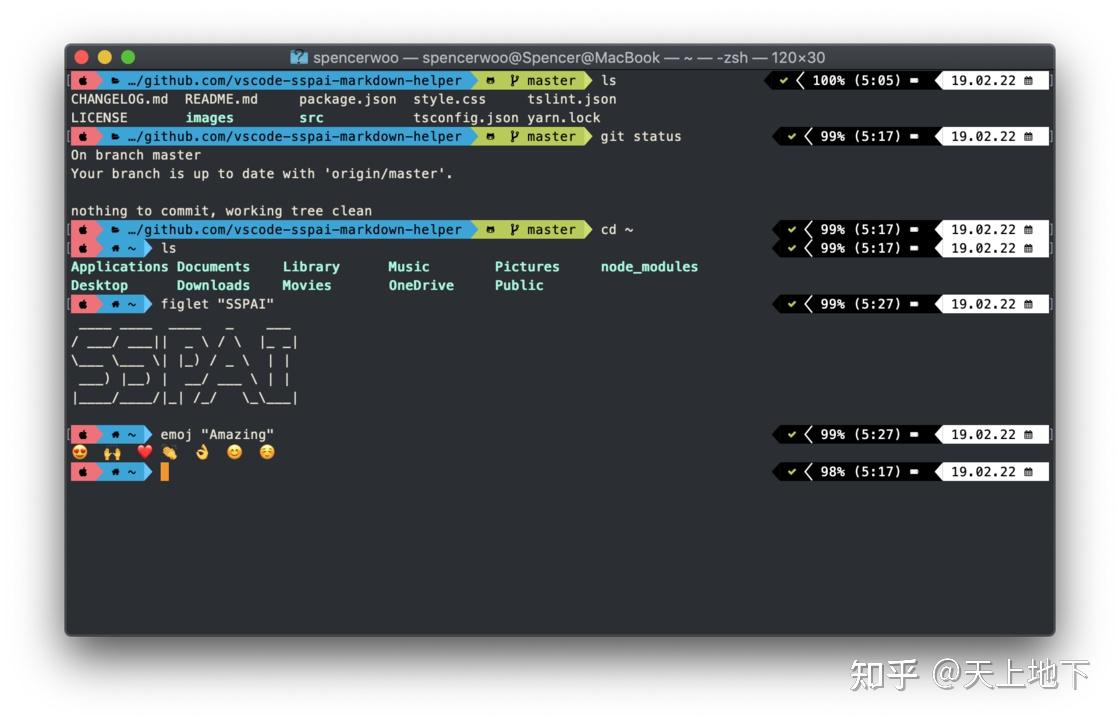Click the 'Desktop' folder name
The height and width of the screenshot is (722, 1120).
(x=99, y=286)
